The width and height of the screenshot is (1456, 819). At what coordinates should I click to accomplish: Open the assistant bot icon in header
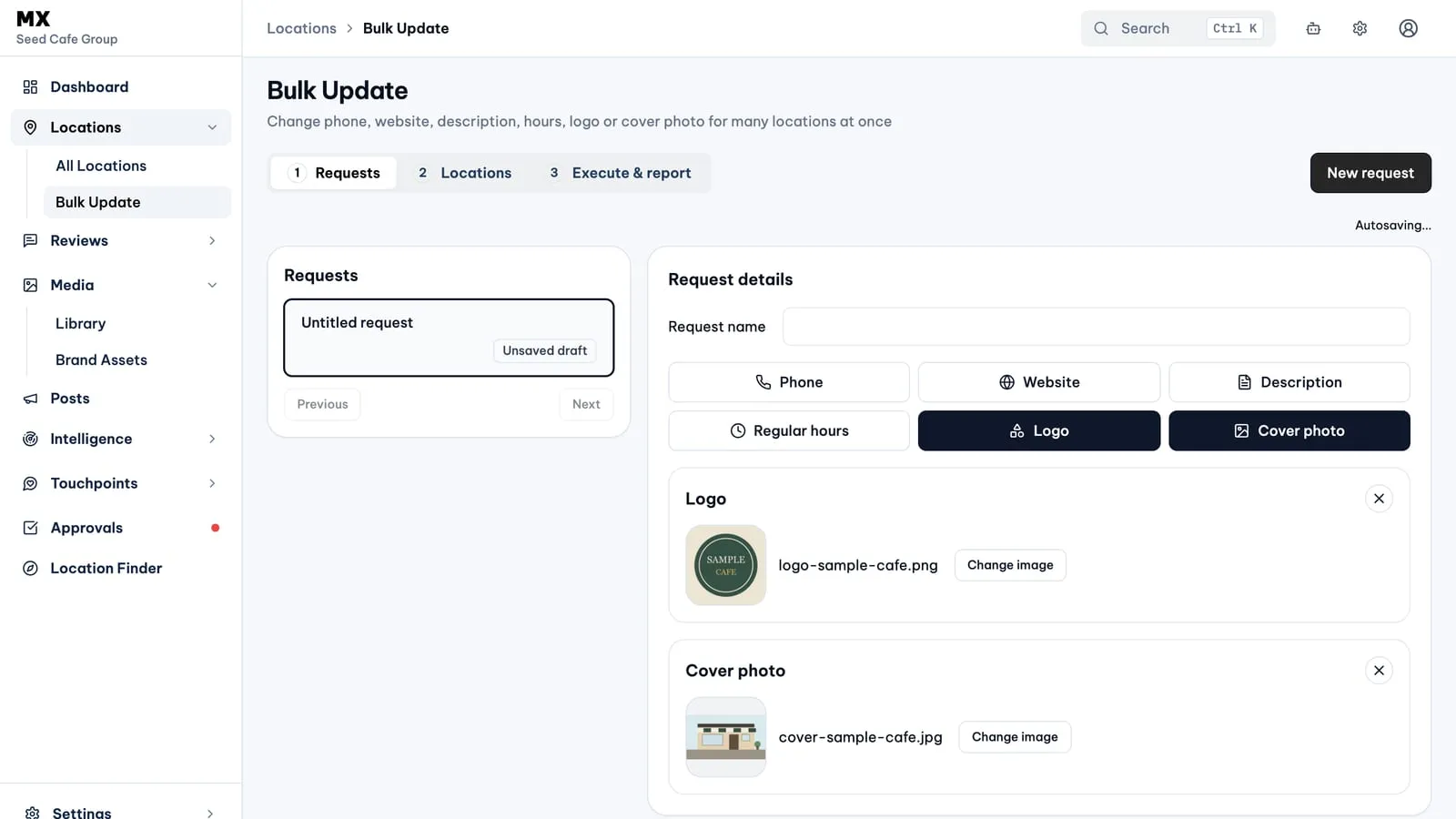pos(1313,28)
